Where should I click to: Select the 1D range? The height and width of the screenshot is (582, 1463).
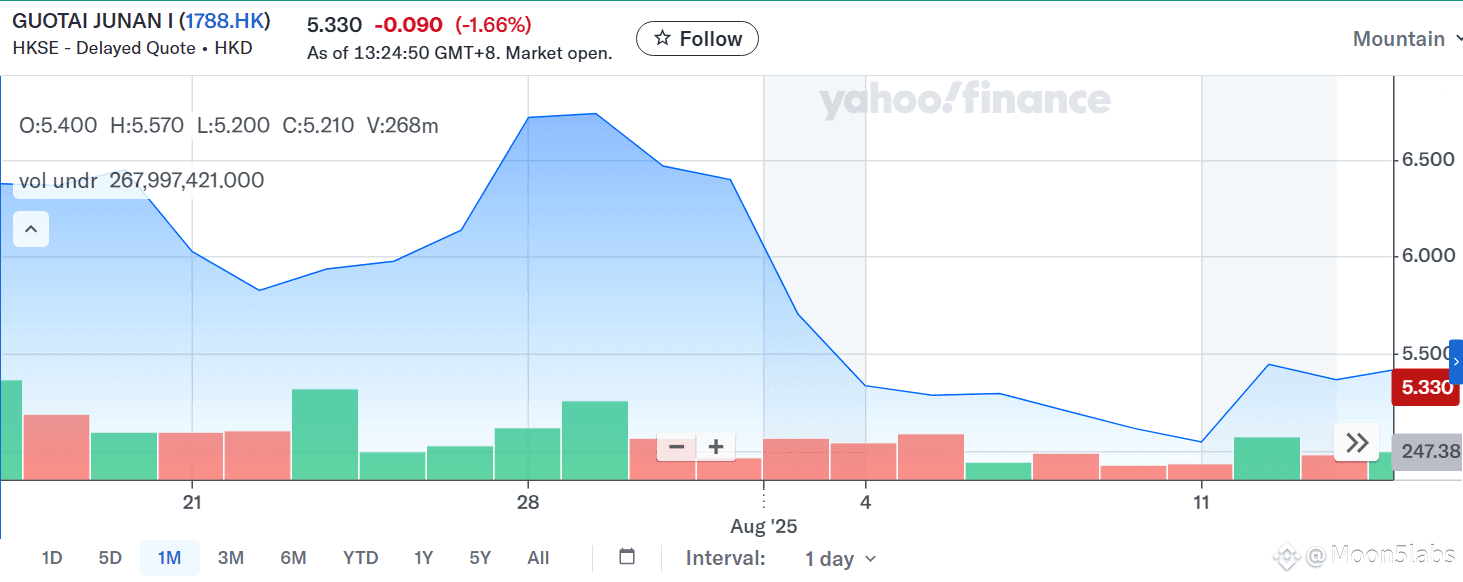click(52, 558)
